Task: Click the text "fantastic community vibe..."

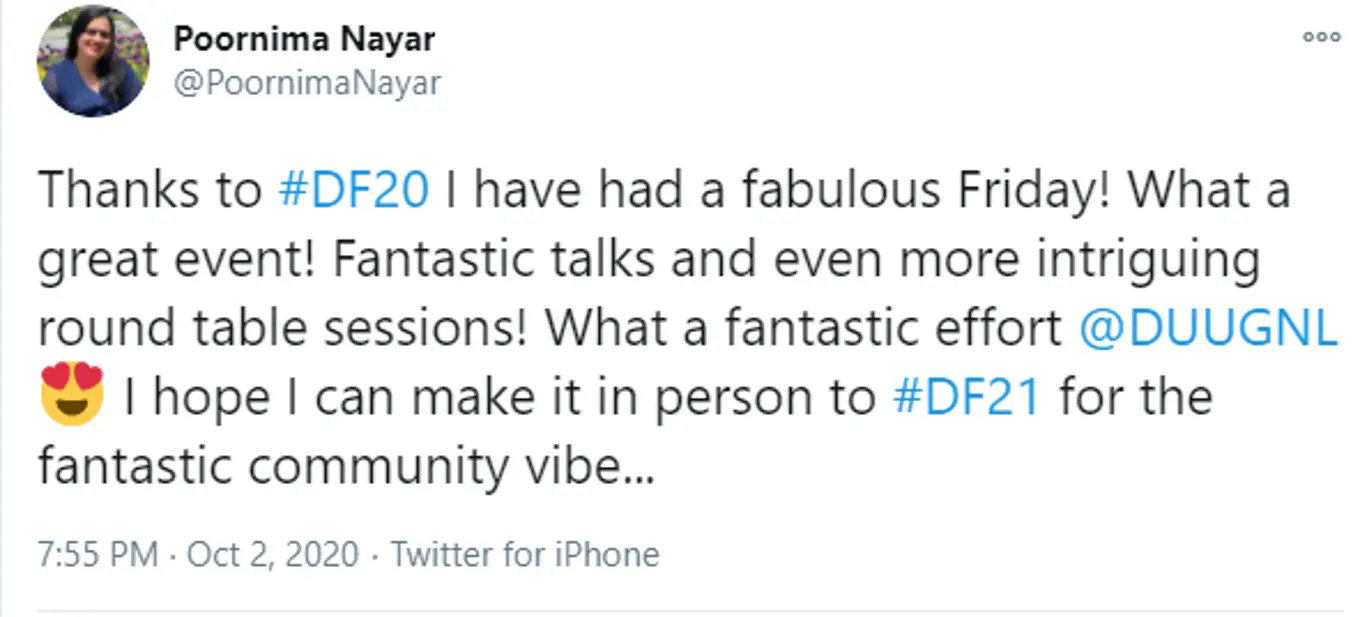Action: point(345,466)
